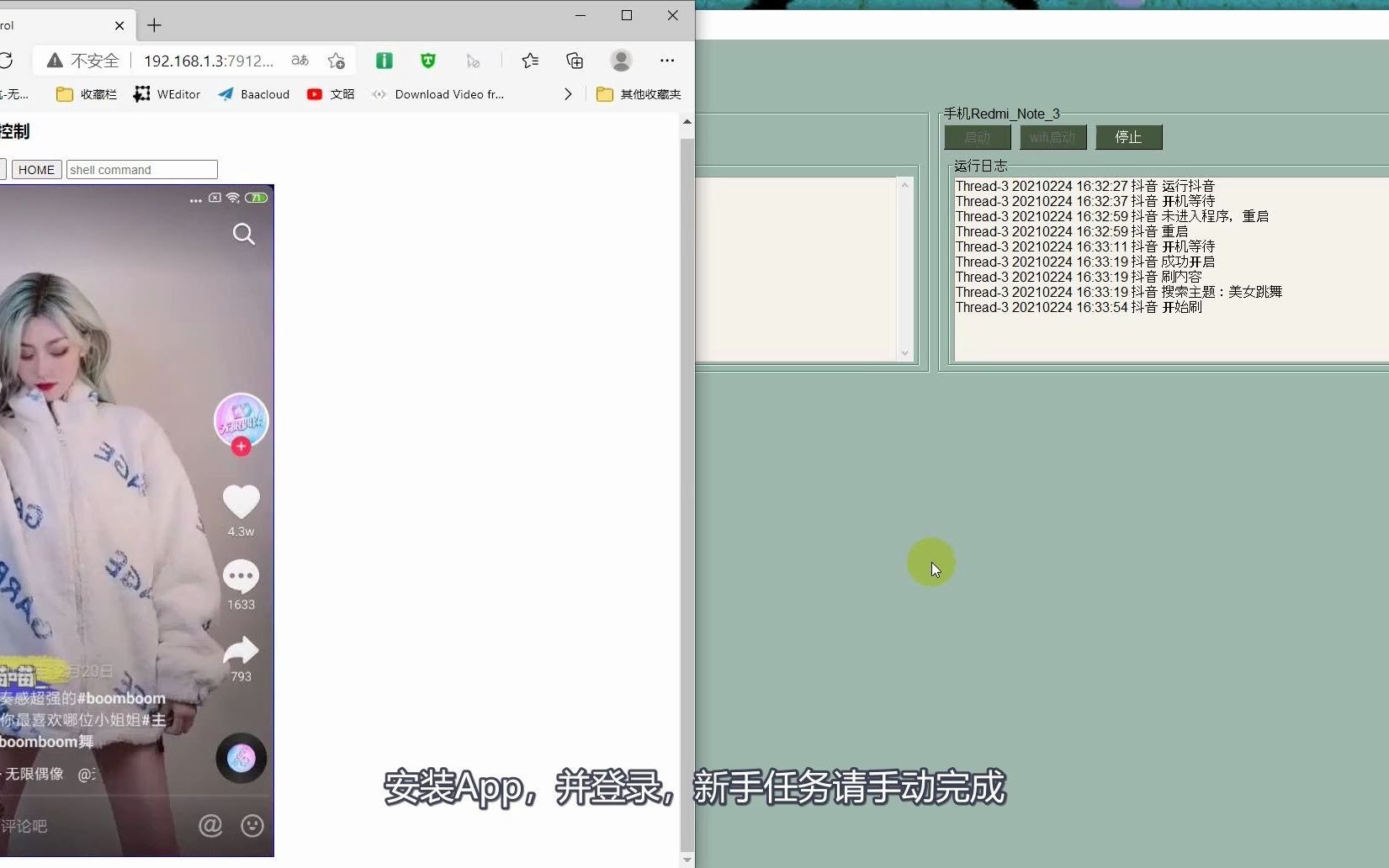The height and width of the screenshot is (868, 1389).
Task: Tap the red plus follow badge
Action: click(x=241, y=447)
